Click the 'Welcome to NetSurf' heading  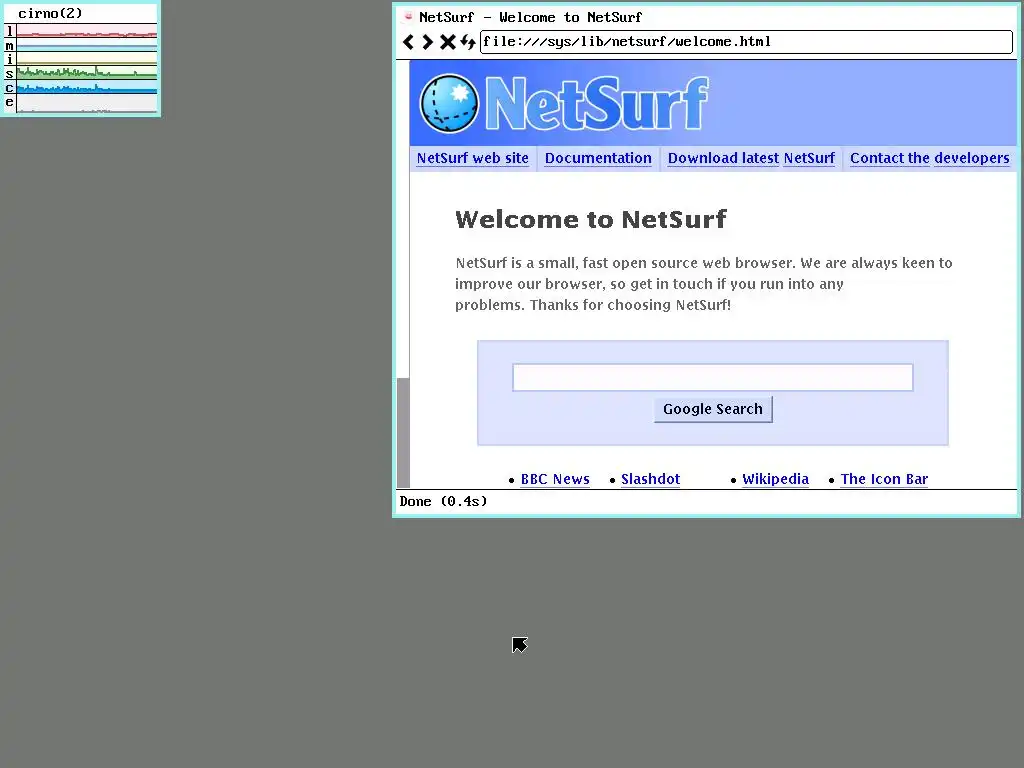[590, 219]
